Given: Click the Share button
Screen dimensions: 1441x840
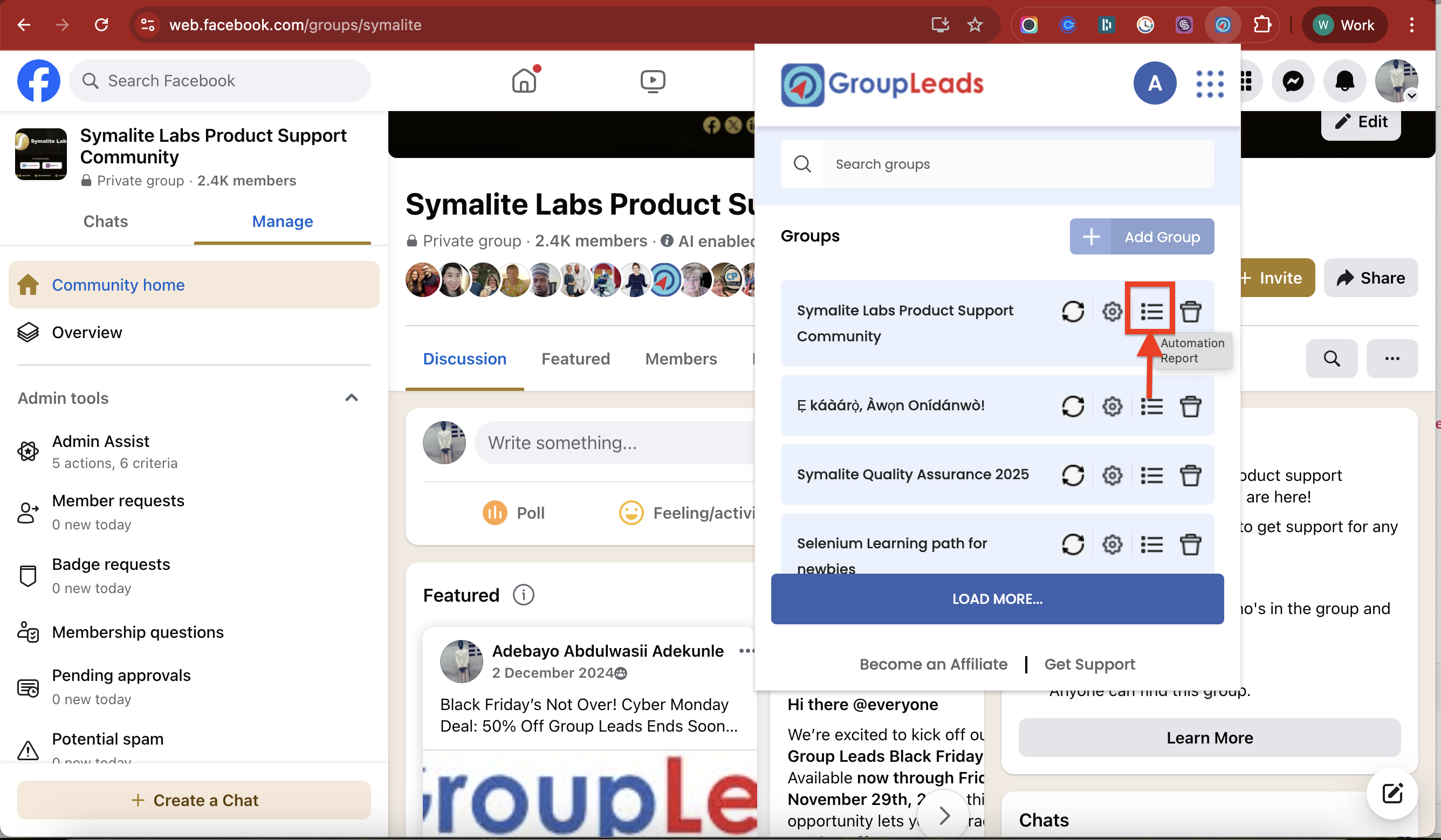Looking at the screenshot, I should point(1371,277).
